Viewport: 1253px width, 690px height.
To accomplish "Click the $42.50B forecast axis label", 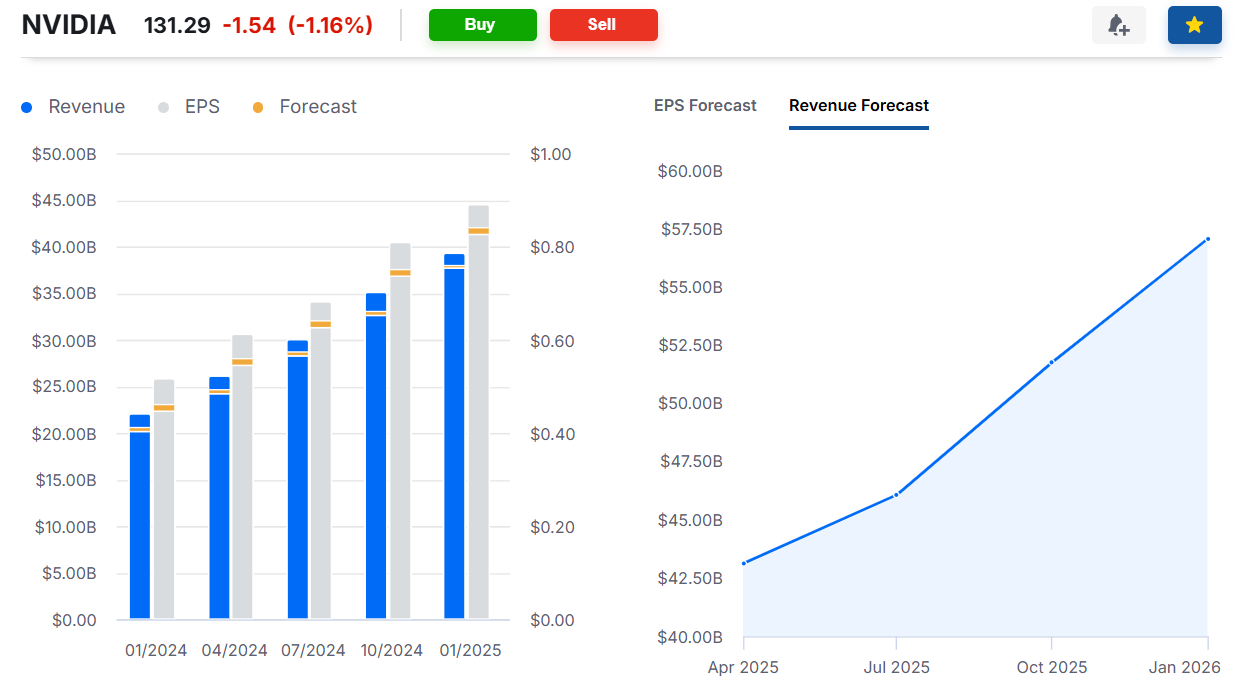I will (x=692, y=578).
